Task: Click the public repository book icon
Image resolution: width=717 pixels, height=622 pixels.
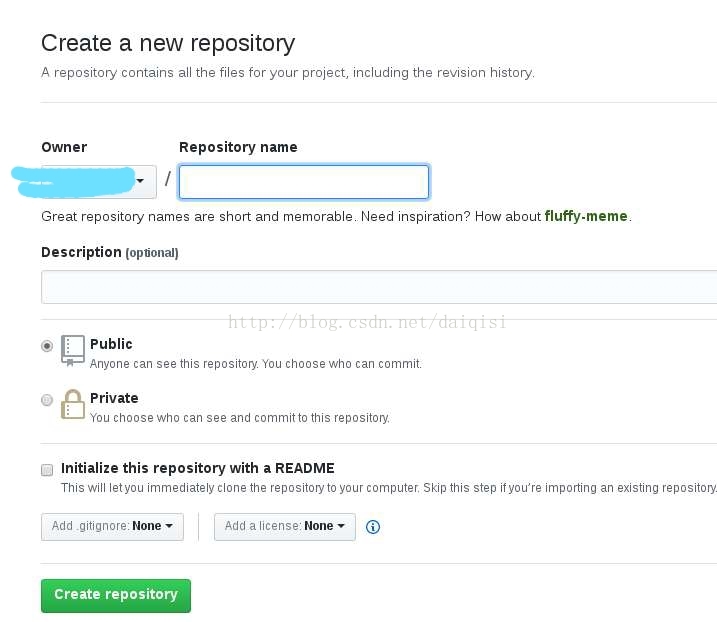Action: (73, 350)
